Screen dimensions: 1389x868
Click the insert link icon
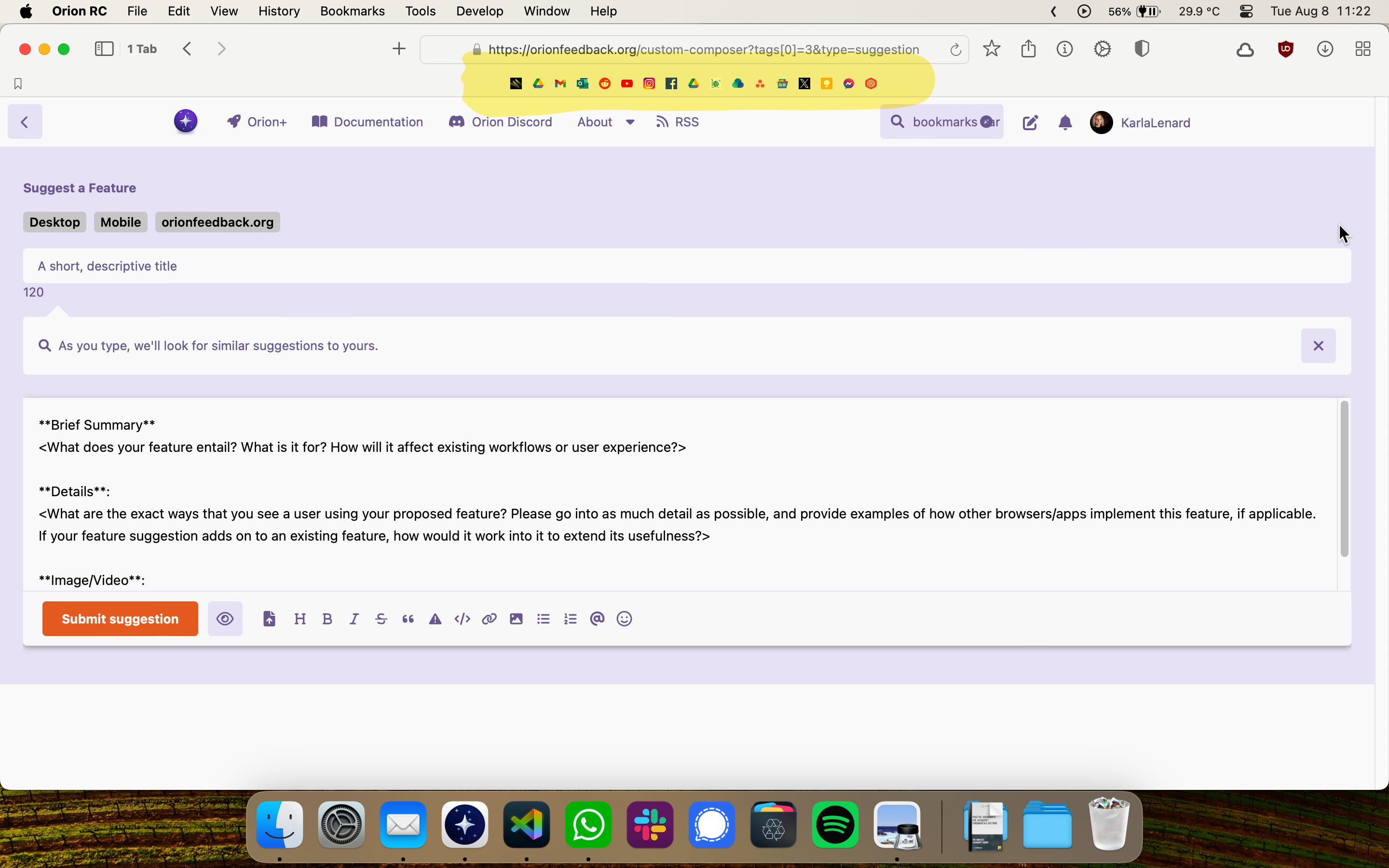[x=489, y=619]
